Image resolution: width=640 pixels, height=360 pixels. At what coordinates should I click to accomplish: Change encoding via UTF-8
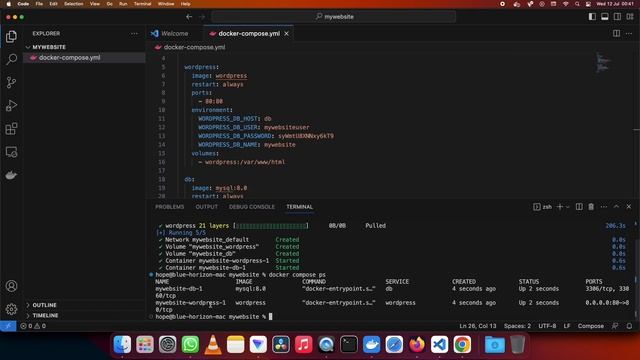pos(547,326)
